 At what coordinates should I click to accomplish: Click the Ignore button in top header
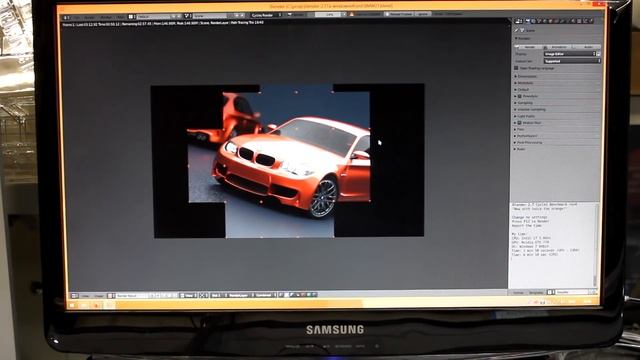click(423, 14)
